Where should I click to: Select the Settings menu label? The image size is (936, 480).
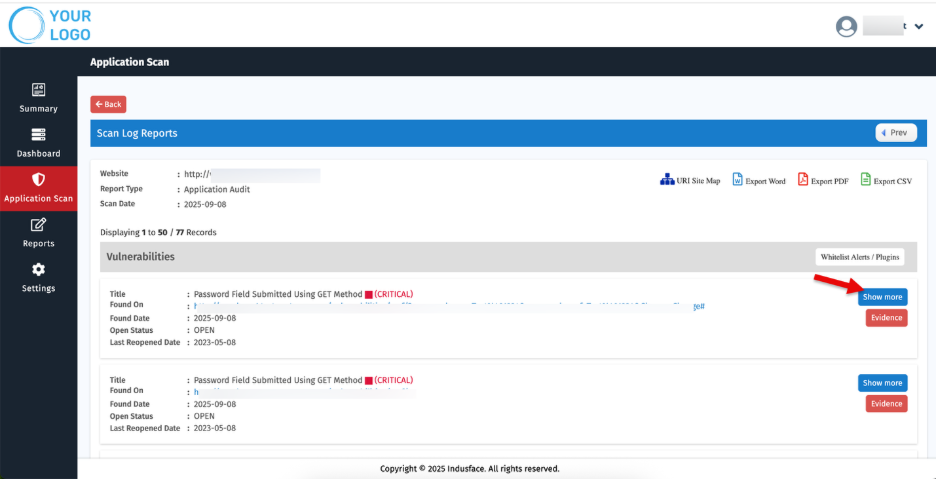pyautogui.click(x=38, y=288)
